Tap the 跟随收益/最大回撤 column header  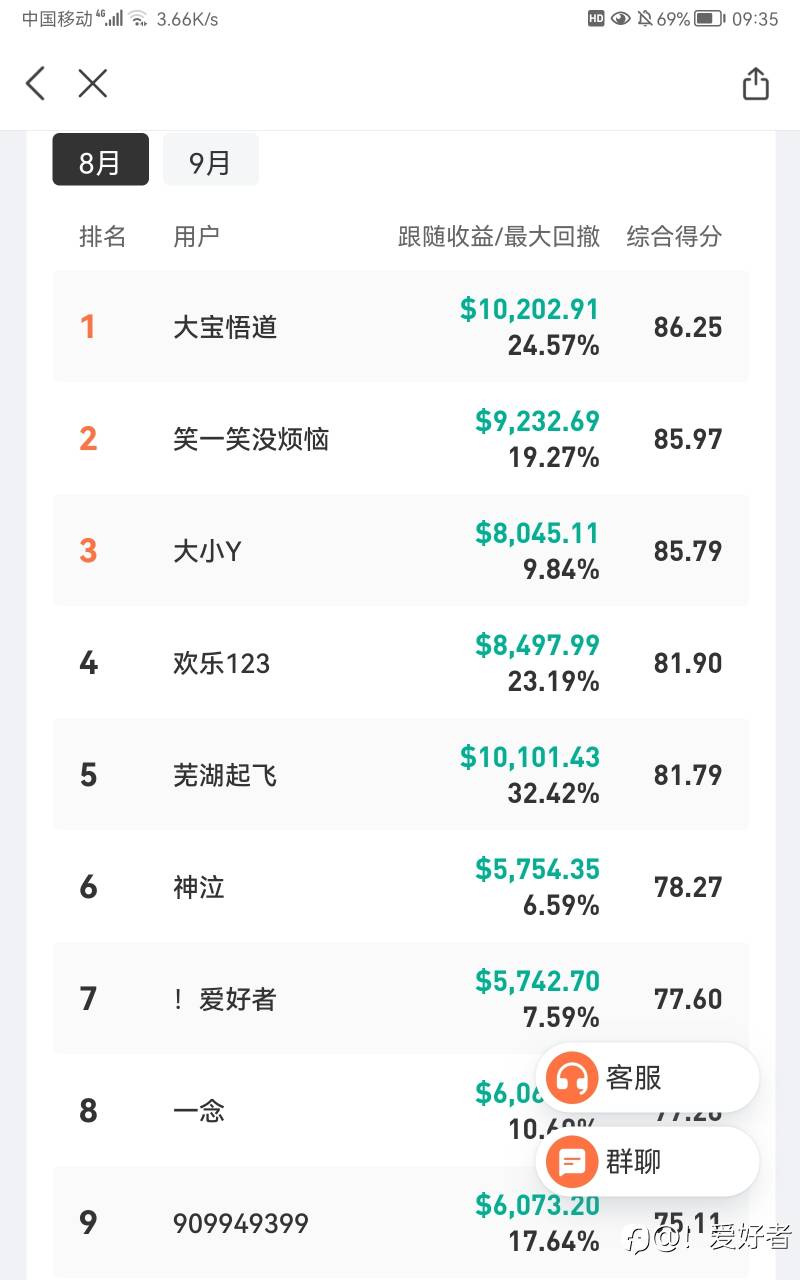point(499,237)
